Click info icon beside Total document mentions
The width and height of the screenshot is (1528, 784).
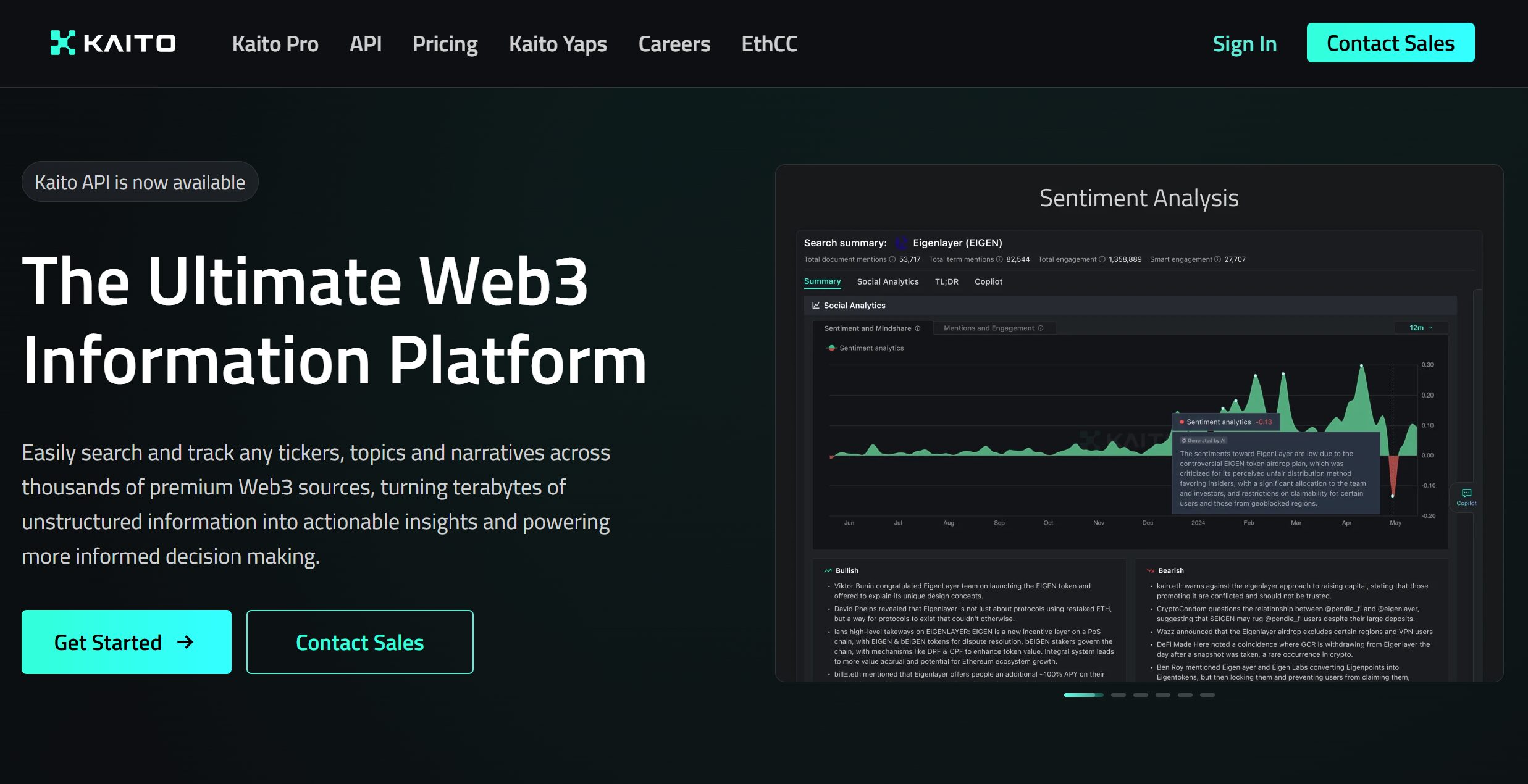pos(892,259)
